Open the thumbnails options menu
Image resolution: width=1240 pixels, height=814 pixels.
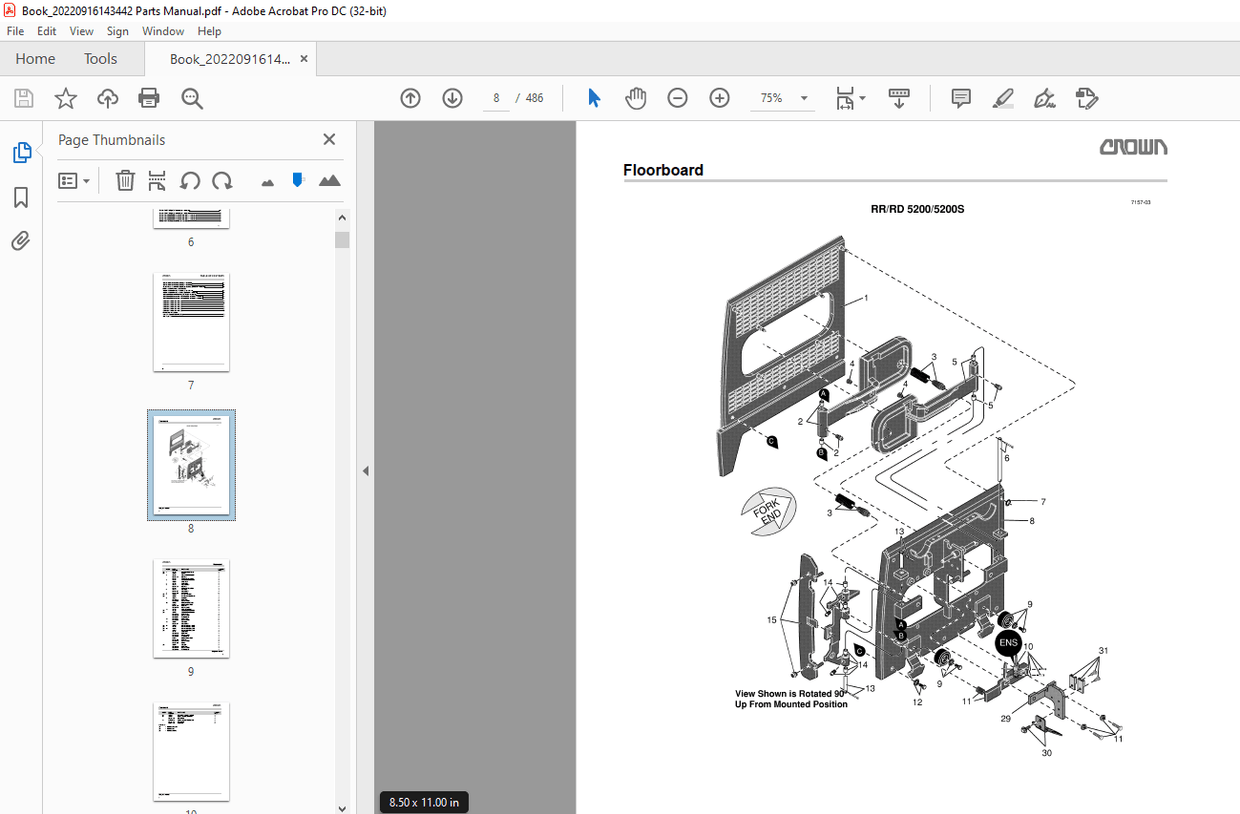(x=73, y=180)
